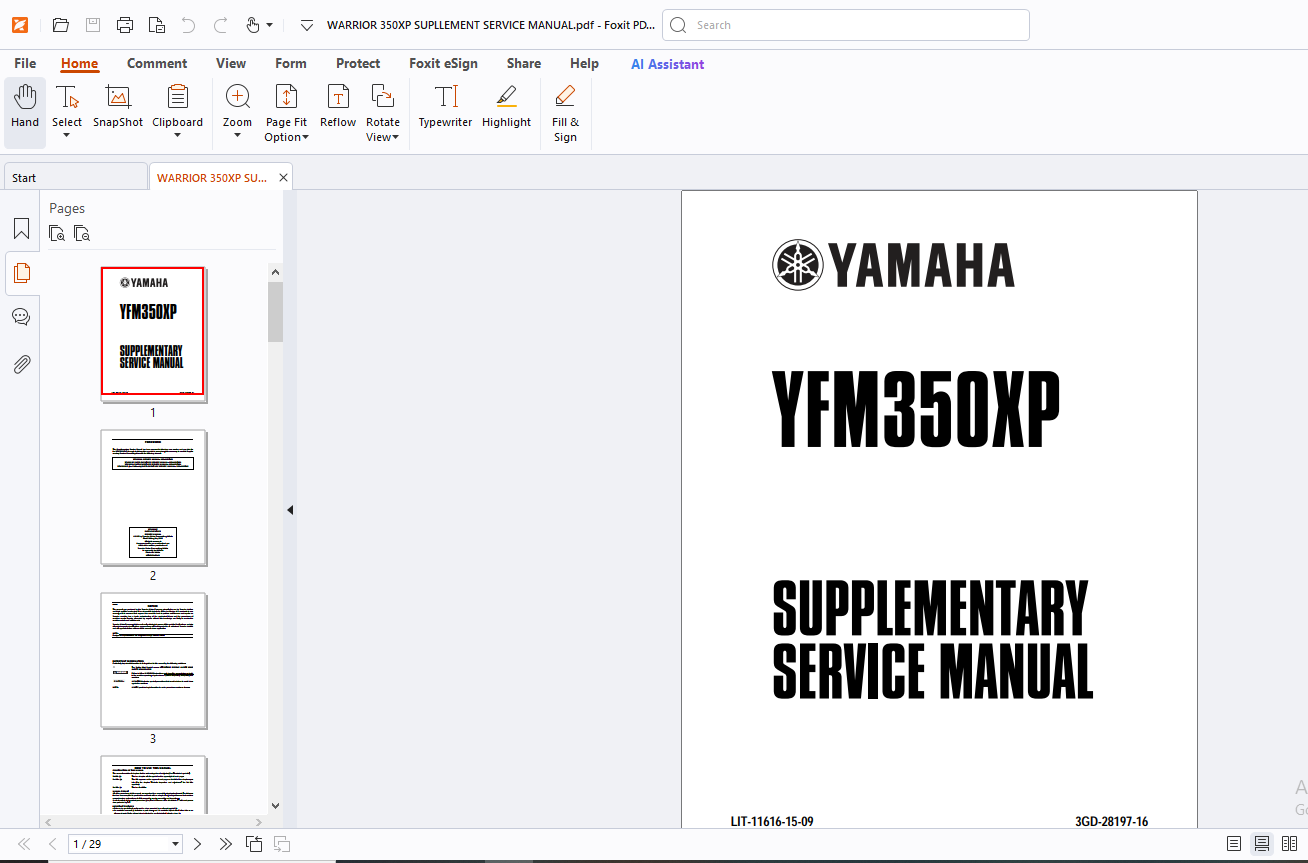Open the File menu
This screenshot has width=1308, height=863.
[x=25, y=63]
